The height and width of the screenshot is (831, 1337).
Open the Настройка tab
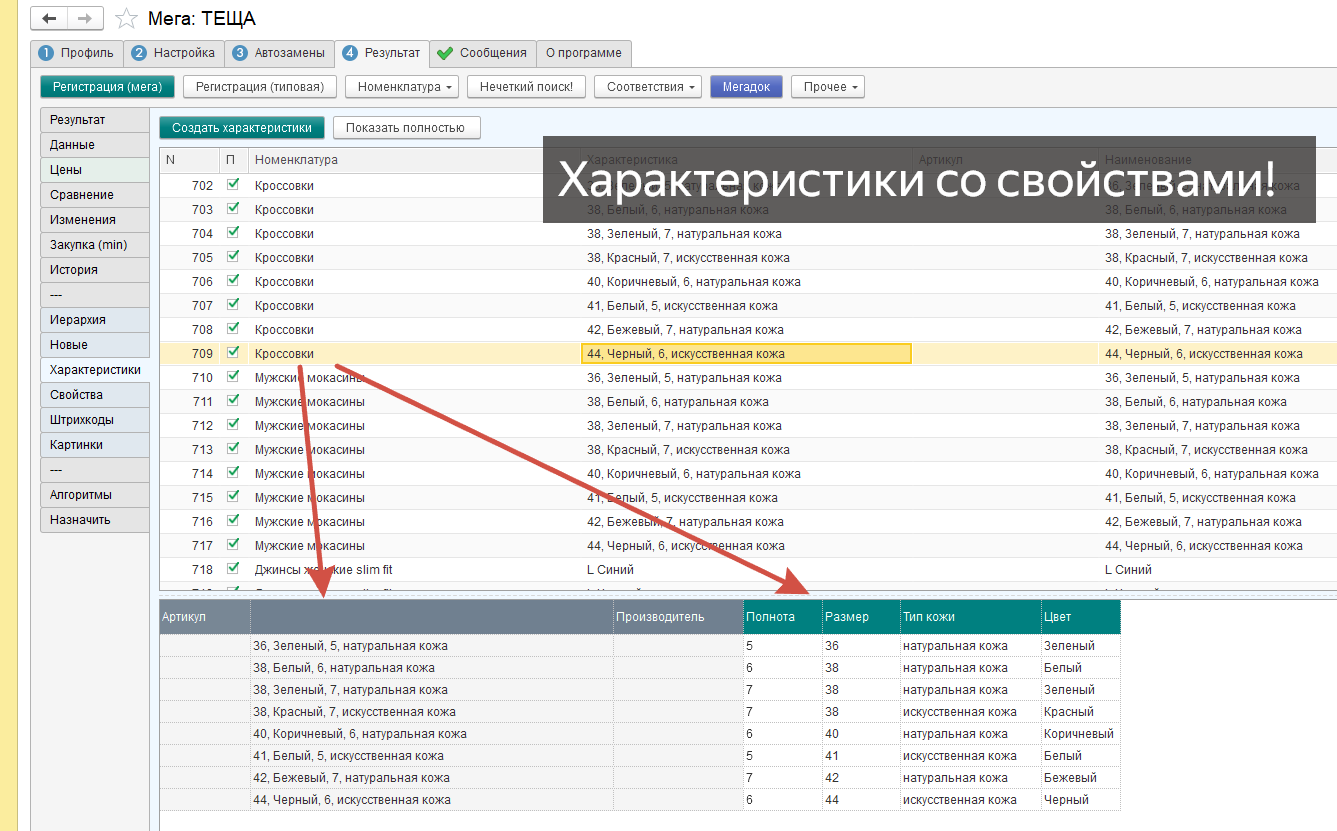pos(174,53)
